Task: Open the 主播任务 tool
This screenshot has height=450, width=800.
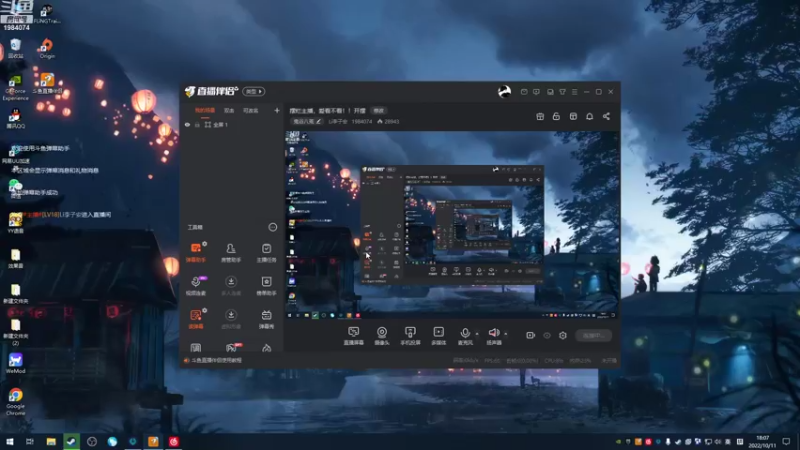Action: coord(266,252)
